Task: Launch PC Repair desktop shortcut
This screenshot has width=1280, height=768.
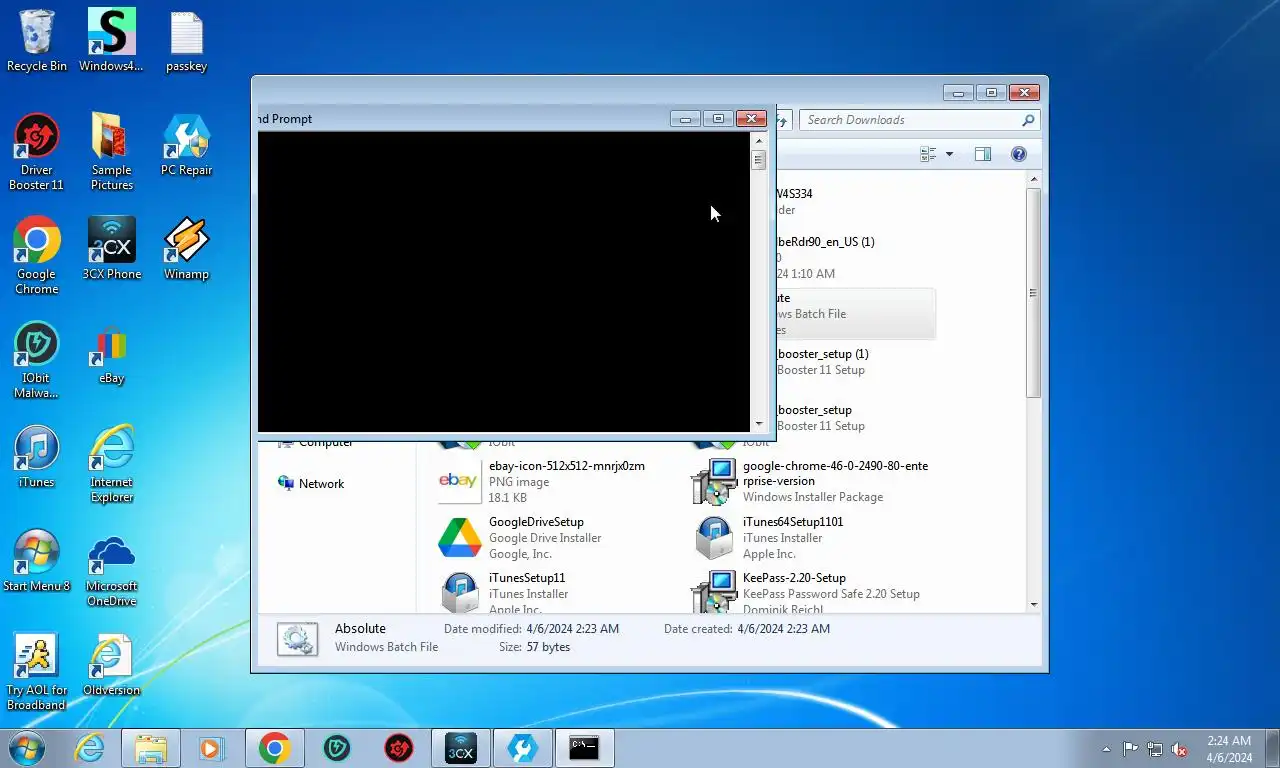Action: pos(187,145)
